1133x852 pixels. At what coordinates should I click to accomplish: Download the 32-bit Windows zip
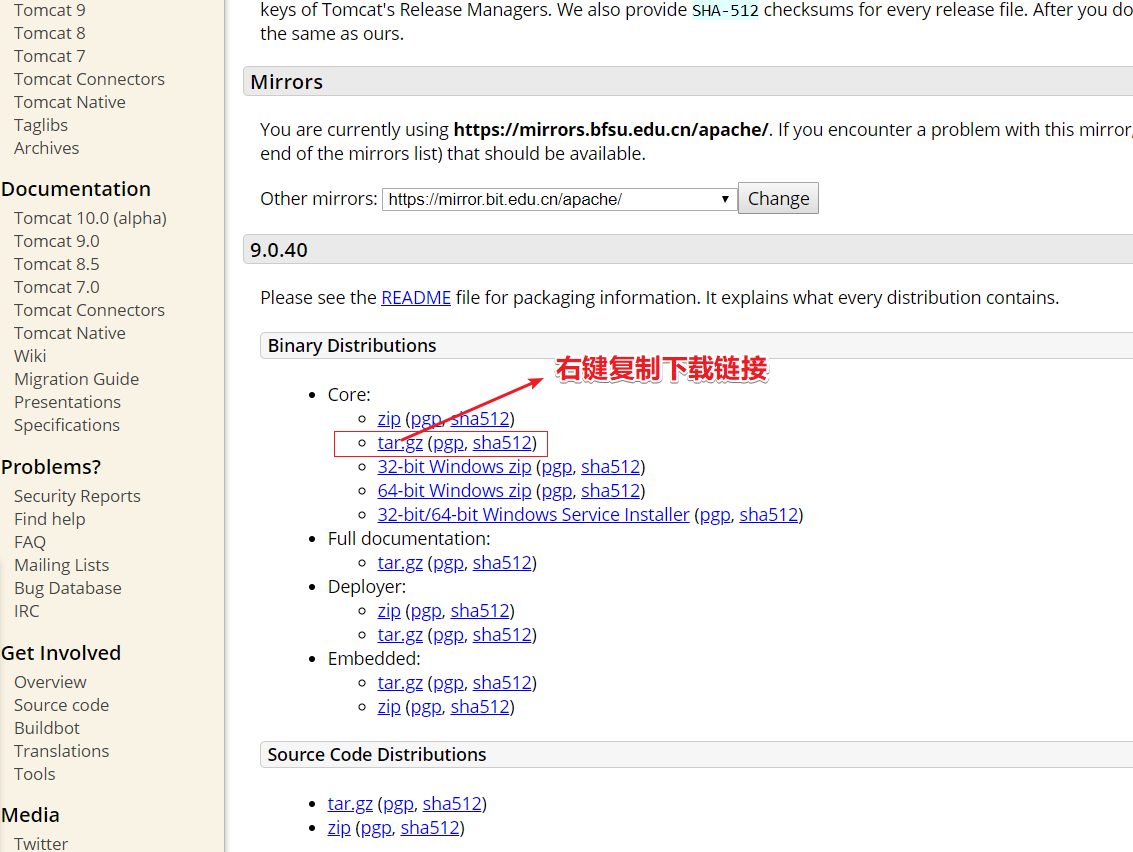[x=454, y=467]
